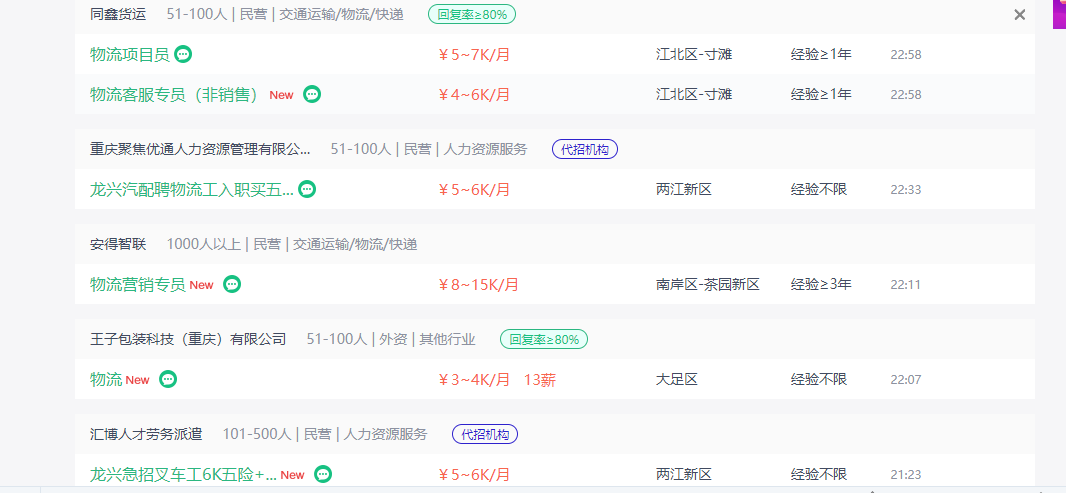Image resolution: width=1066 pixels, height=493 pixels.
Task: Click 回复率≥80% badge beside 同鑫货运
Action: 472,14
